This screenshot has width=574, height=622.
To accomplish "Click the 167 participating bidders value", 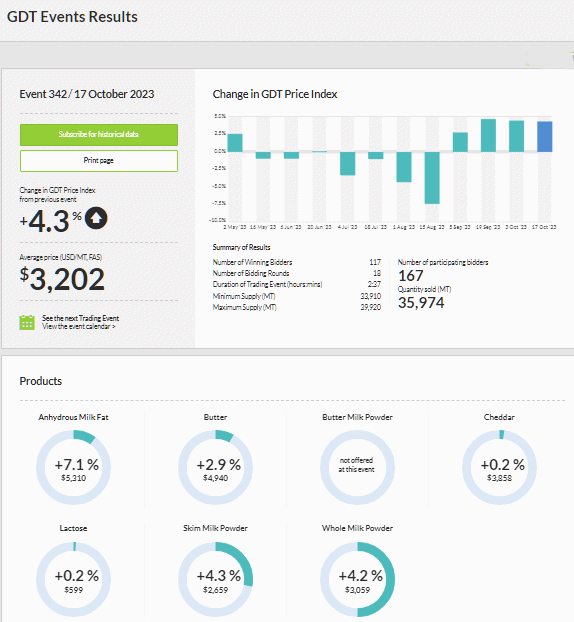I will (411, 276).
